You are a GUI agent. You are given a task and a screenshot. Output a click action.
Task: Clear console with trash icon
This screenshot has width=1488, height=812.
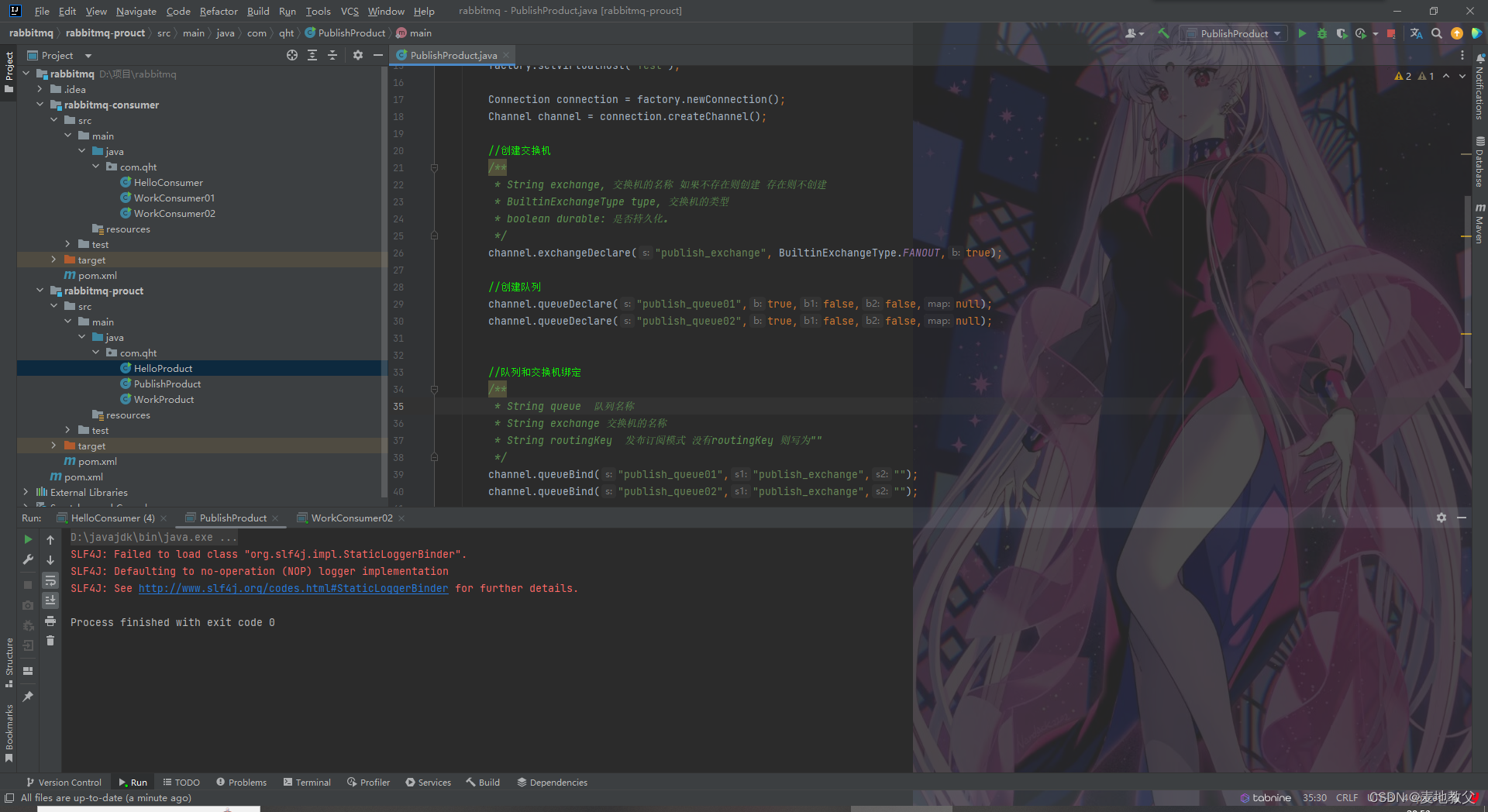pyautogui.click(x=50, y=641)
